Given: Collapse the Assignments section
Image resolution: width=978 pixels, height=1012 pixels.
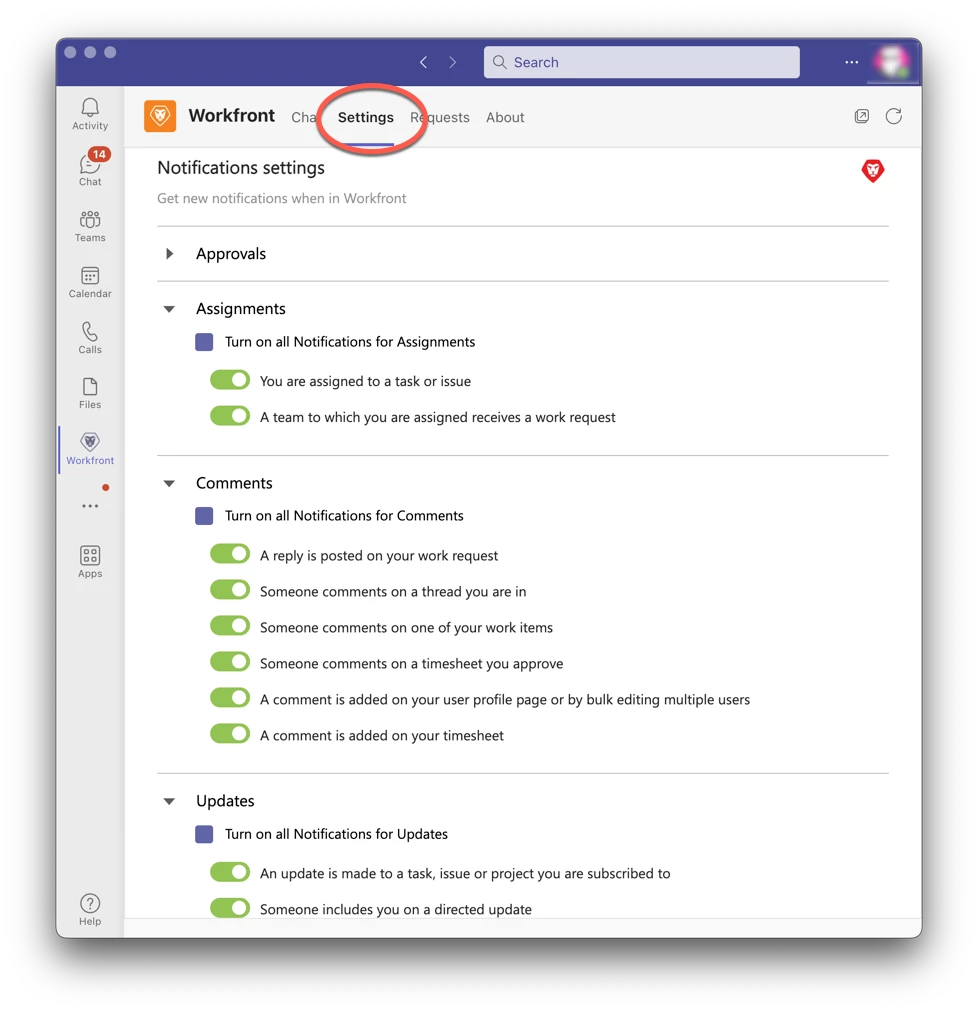Looking at the screenshot, I should (x=169, y=309).
